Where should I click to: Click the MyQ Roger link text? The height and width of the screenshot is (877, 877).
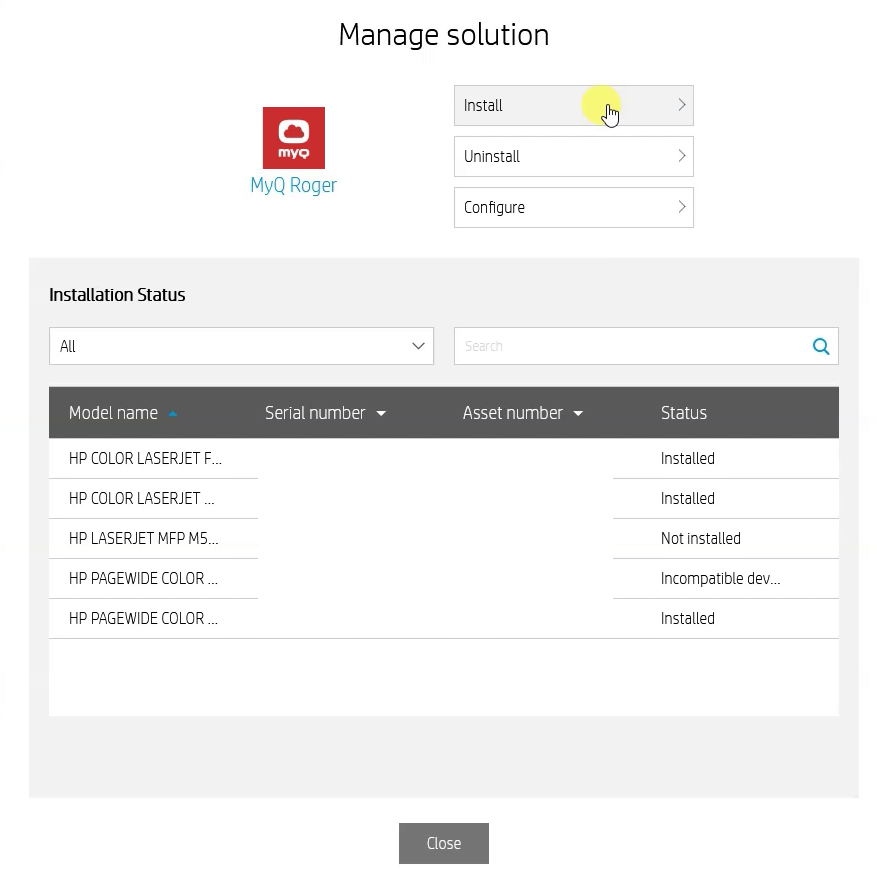[x=293, y=185]
